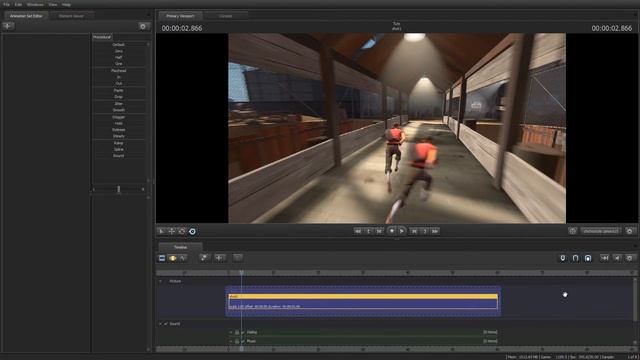
Task: Click the add animation set plus button
Action: click(x=8, y=26)
